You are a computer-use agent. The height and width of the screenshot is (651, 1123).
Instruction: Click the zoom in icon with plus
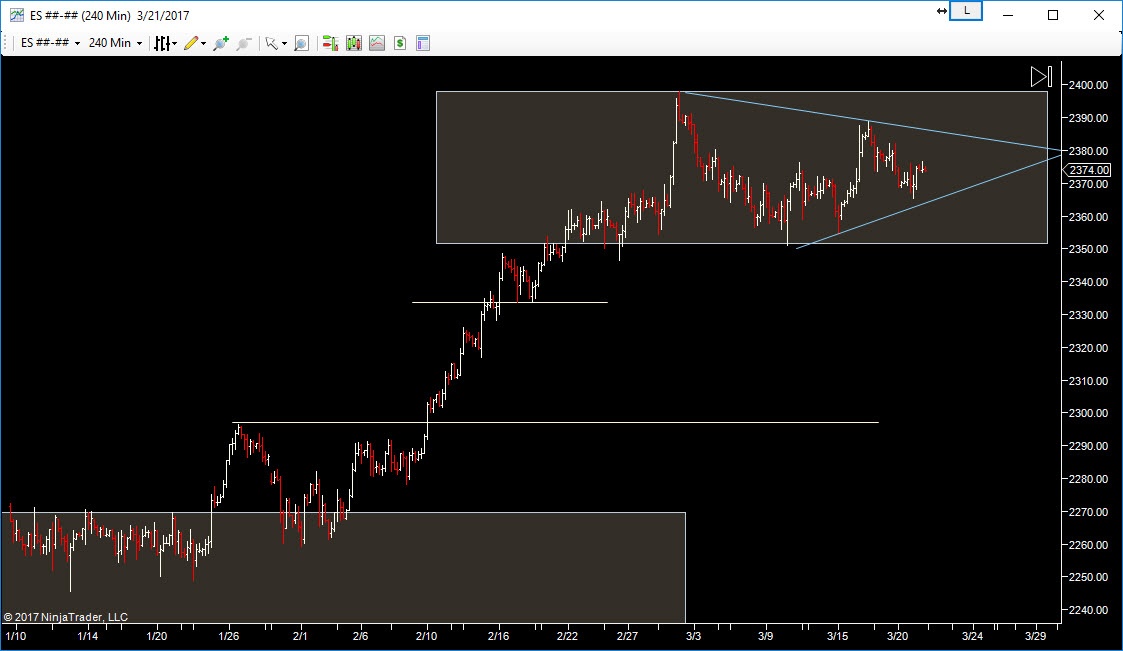coord(220,43)
